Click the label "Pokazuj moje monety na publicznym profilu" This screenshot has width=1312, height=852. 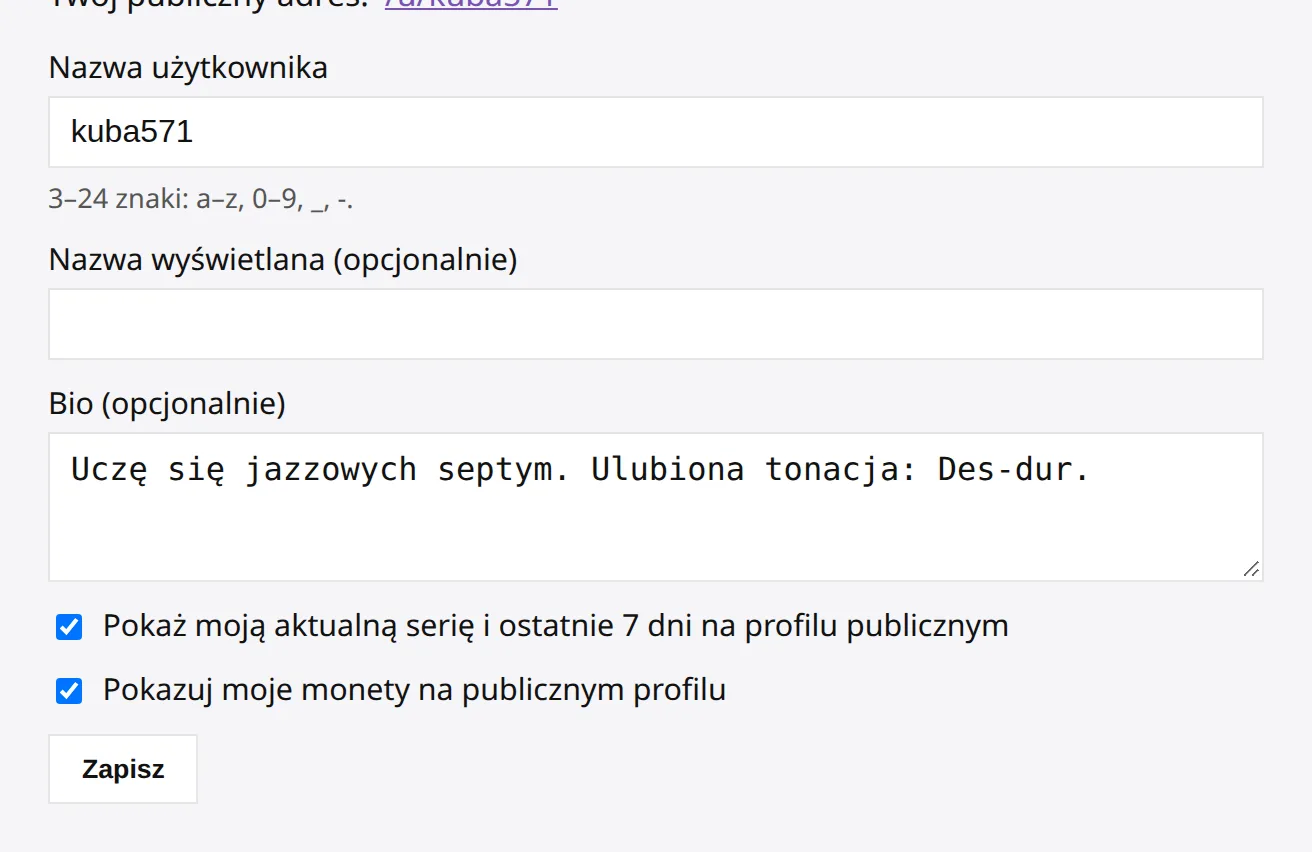pyautogui.click(x=414, y=690)
